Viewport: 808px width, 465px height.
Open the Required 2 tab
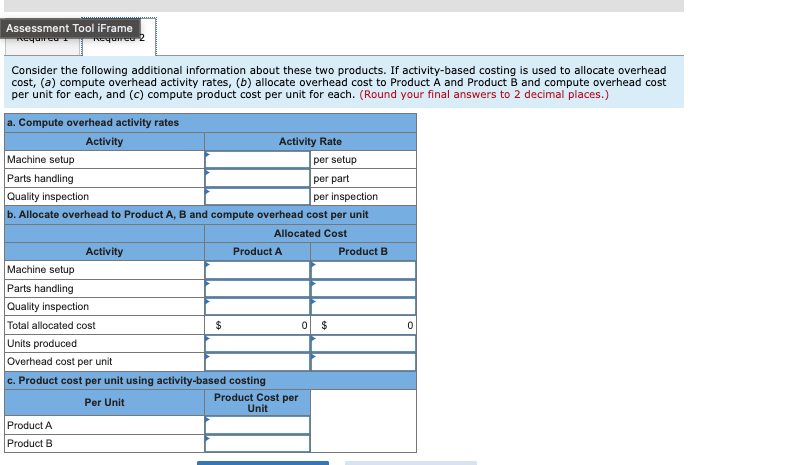click(119, 37)
